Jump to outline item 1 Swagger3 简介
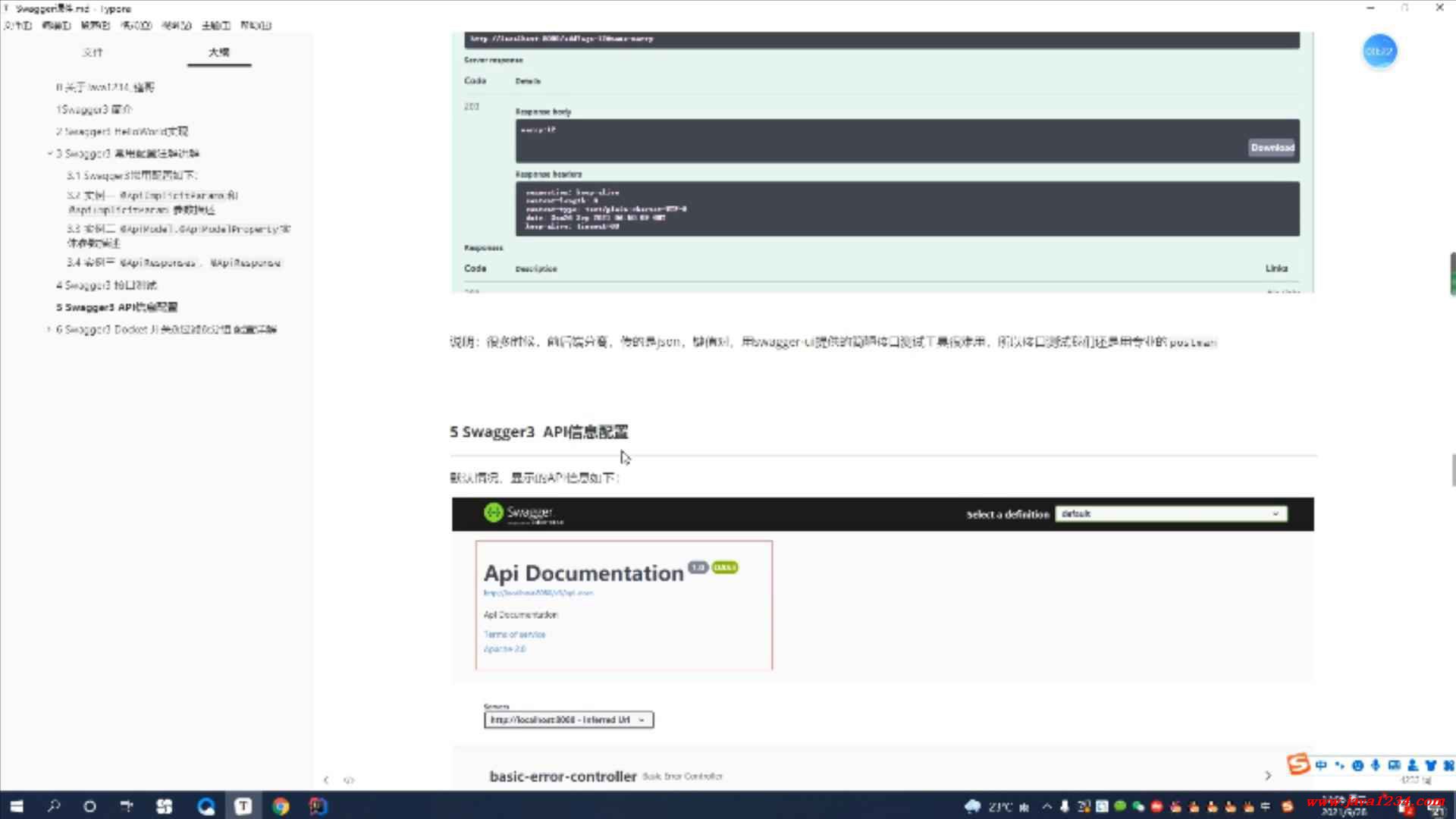Viewport: 1456px width, 819px height. 94,109
